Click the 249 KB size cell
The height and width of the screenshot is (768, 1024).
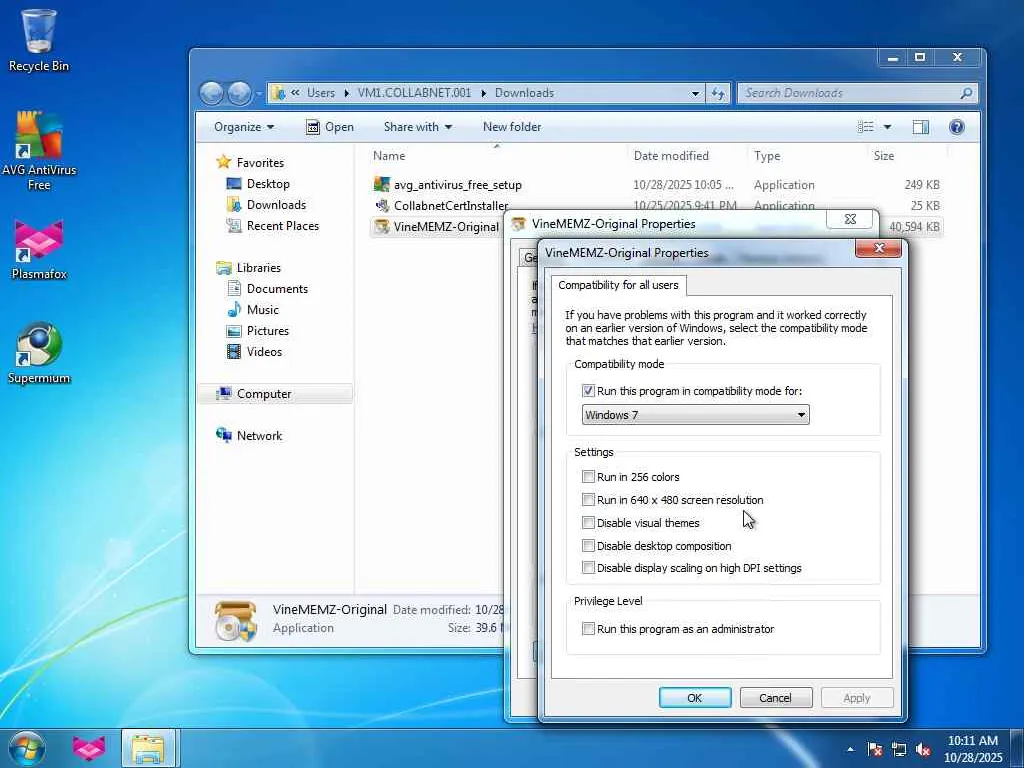click(x=922, y=185)
